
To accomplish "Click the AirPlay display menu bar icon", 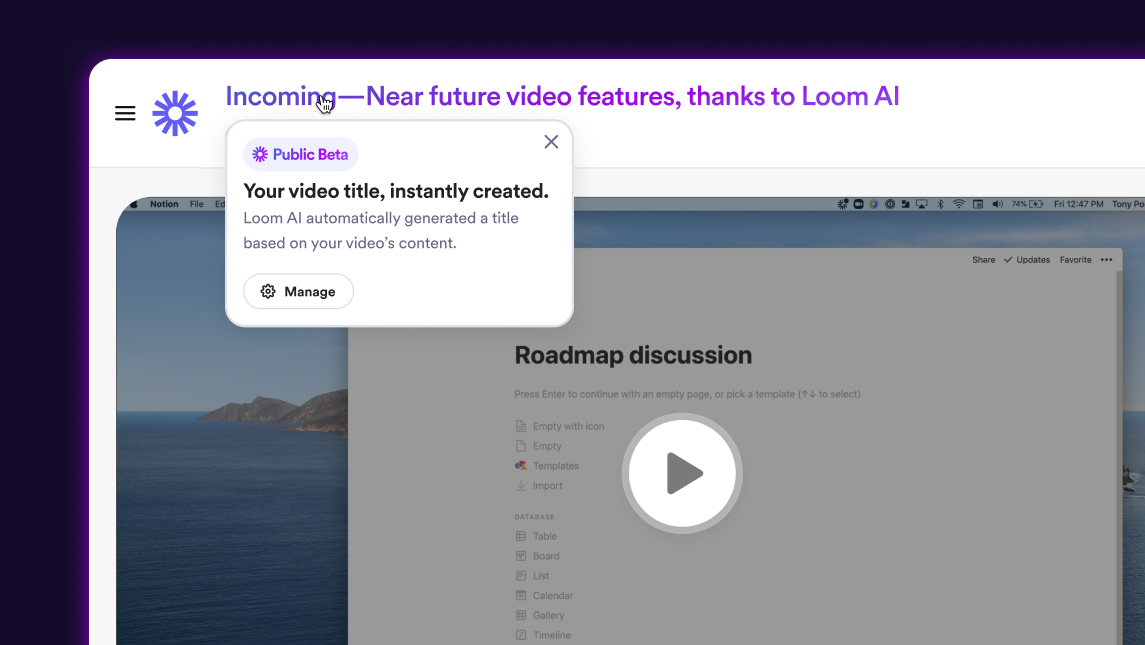I will 922,204.
